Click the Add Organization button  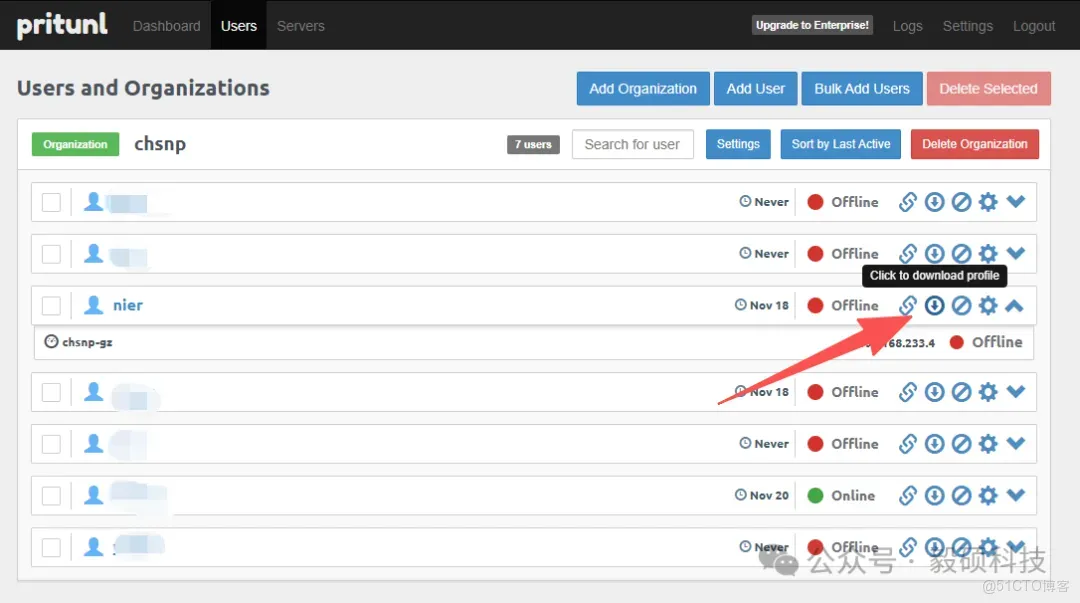click(x=643, y=88)
